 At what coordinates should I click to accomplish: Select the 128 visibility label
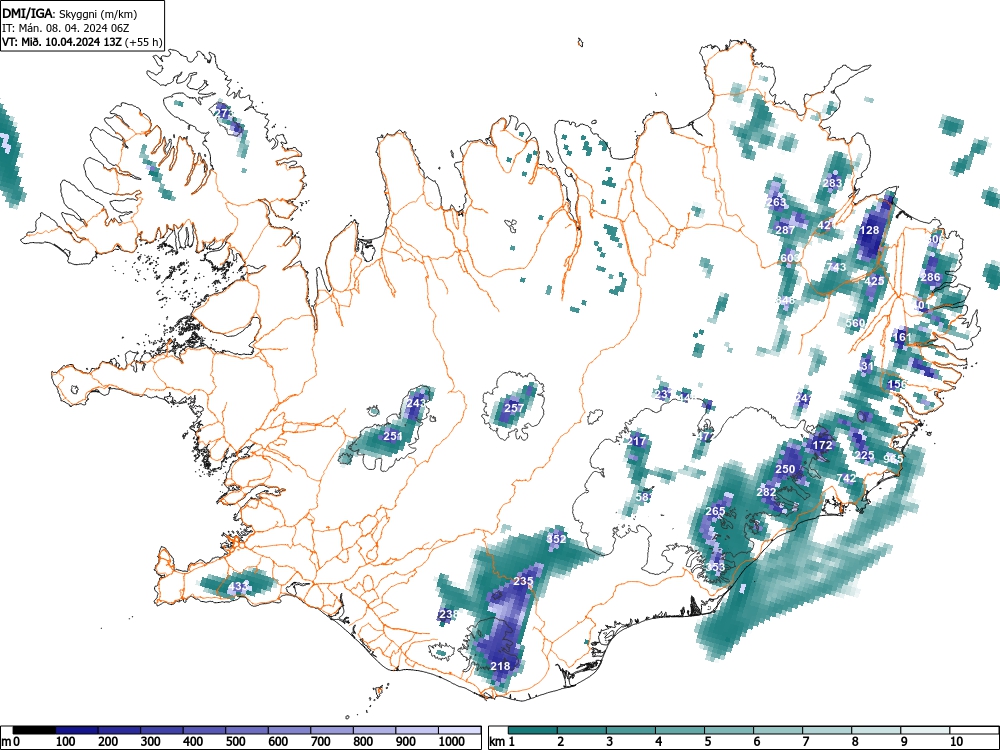(x=870, y=230)
